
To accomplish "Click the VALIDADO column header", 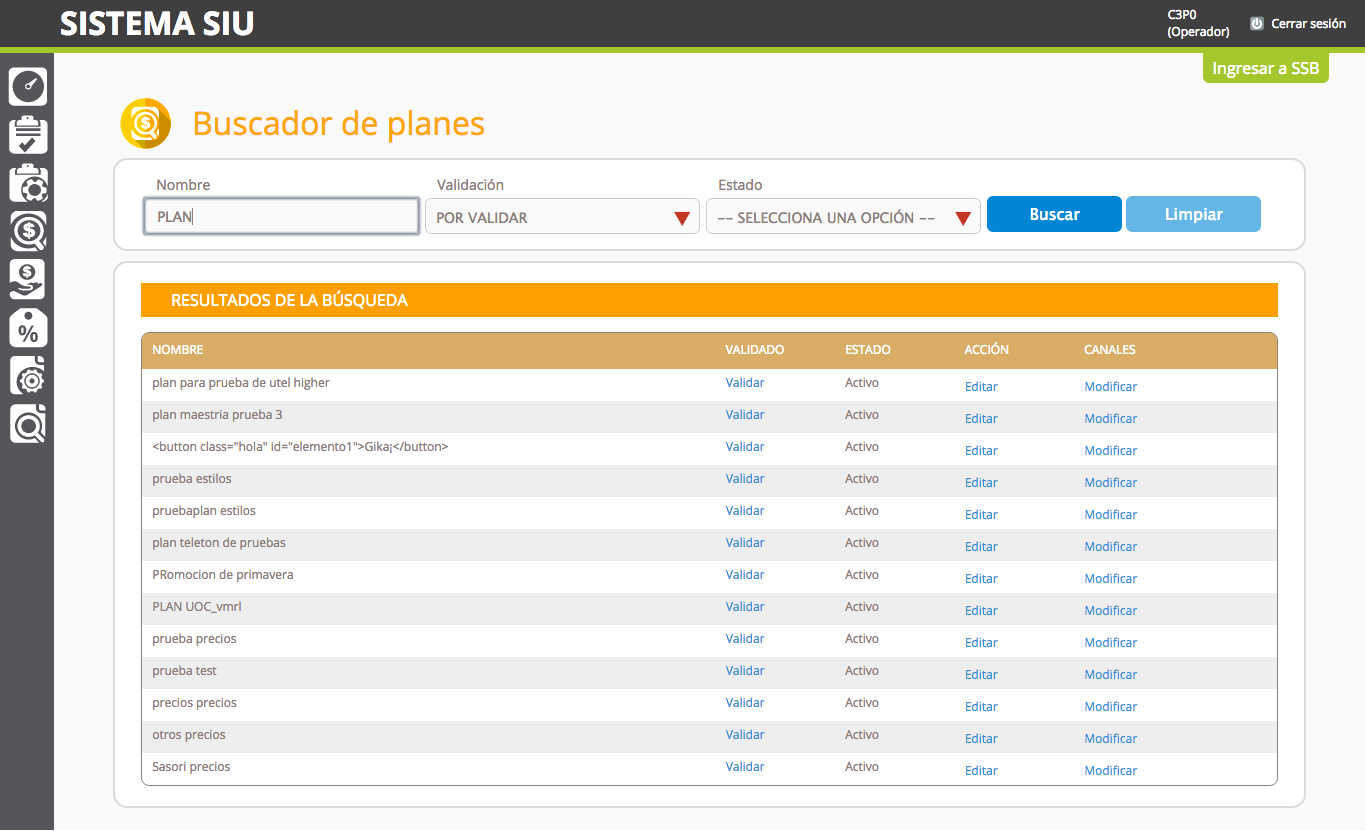I will point(755,350).
